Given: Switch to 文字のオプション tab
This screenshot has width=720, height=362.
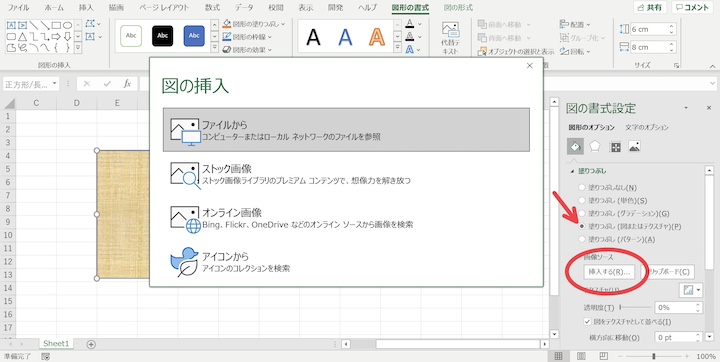Looking at the screenshot, I should (x=647, y=127).
